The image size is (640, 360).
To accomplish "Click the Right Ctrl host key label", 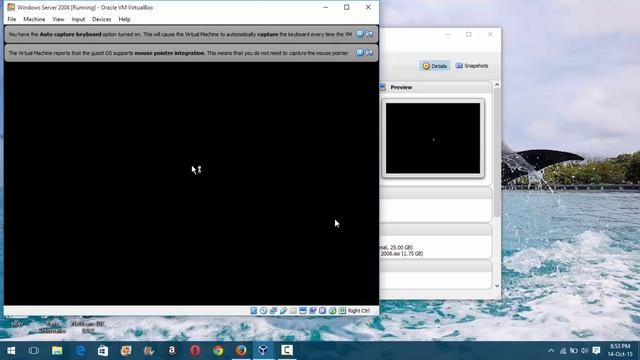I will pos(359,311).
